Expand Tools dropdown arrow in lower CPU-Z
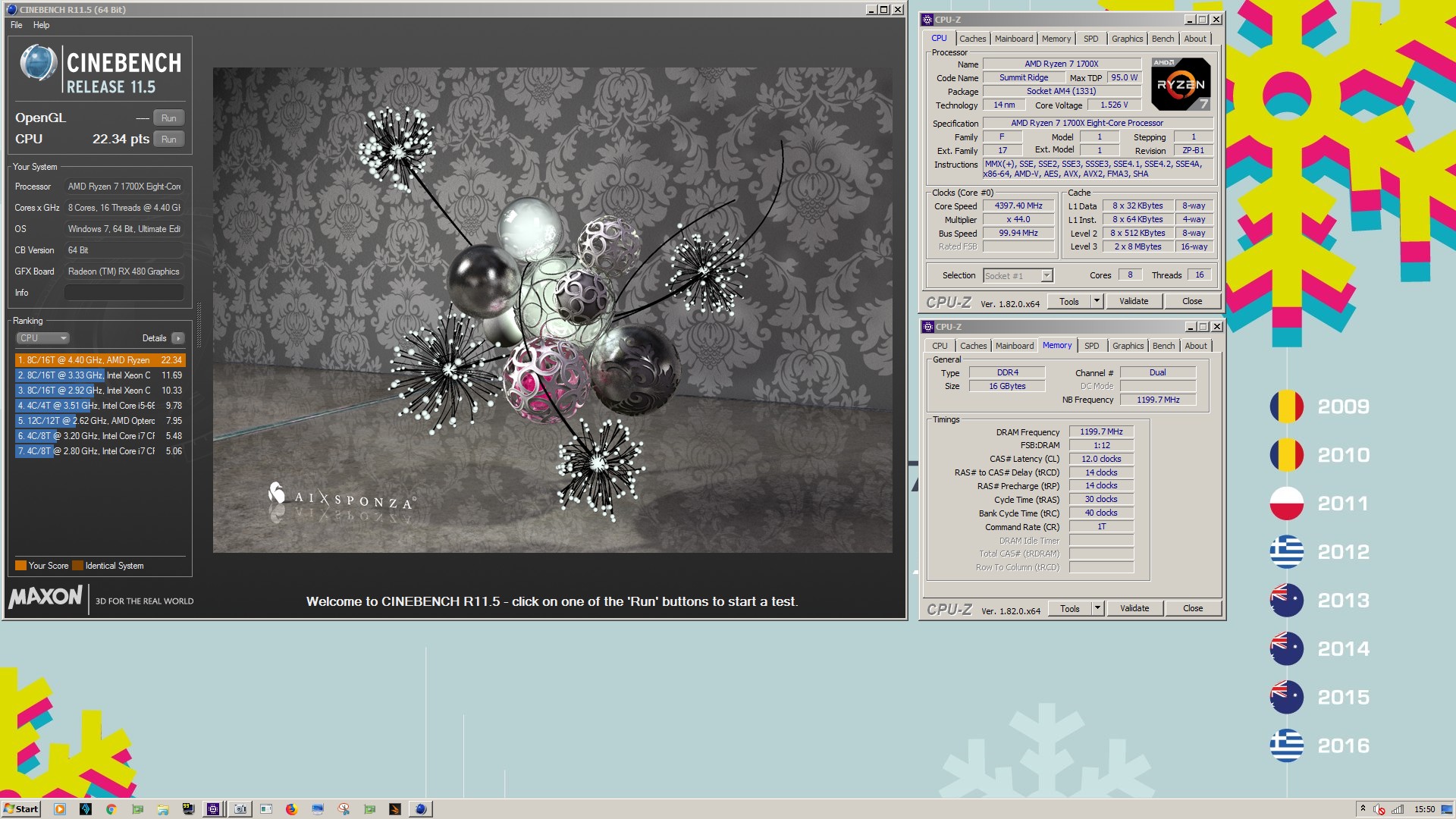Viewport: 1456px width, 819px height. (x=1097, y=609)
